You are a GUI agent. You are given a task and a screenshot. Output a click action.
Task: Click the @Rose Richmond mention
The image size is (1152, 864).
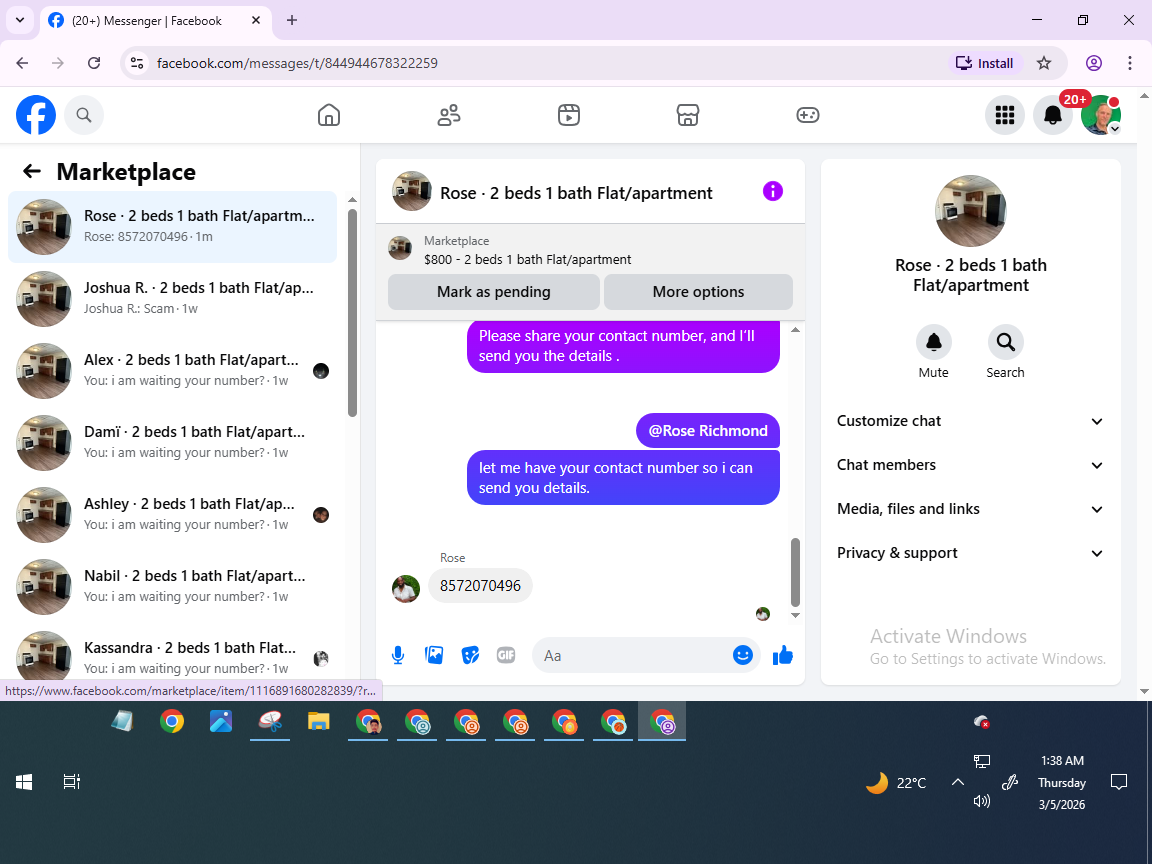[708, 431]
